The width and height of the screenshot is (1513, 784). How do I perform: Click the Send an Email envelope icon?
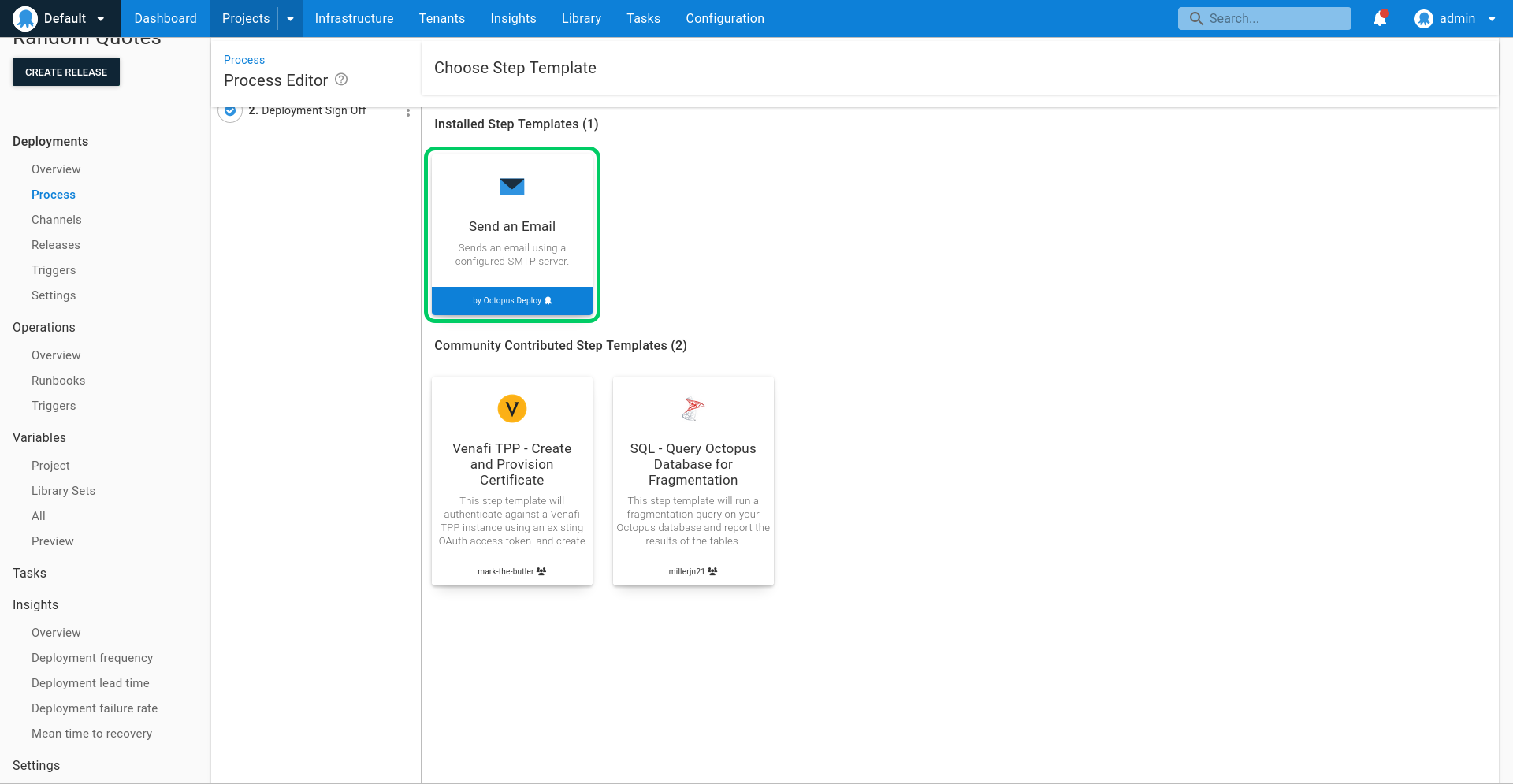tap(512, 187)
